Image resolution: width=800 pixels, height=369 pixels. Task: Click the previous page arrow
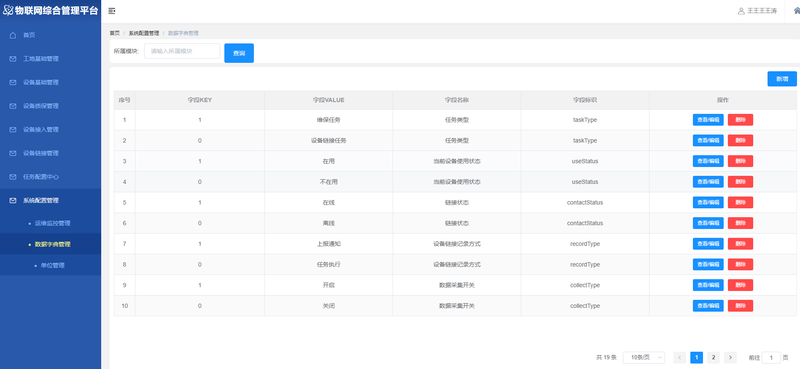point(680,357)
